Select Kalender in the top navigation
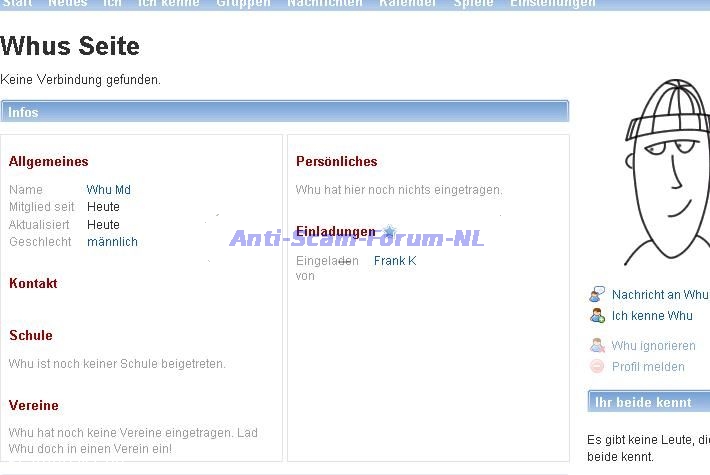This screenshot has width=710, height=475. (407, 3)
